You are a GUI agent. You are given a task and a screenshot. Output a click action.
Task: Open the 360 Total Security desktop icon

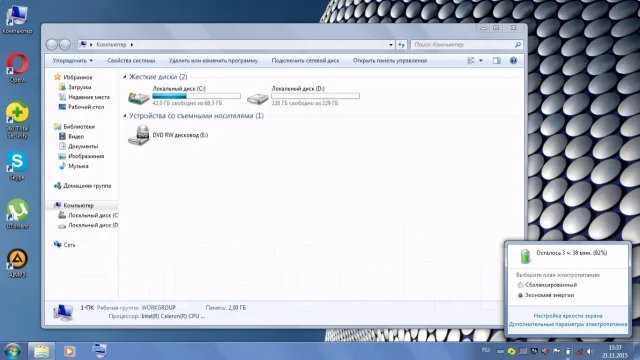pos(17,120)
